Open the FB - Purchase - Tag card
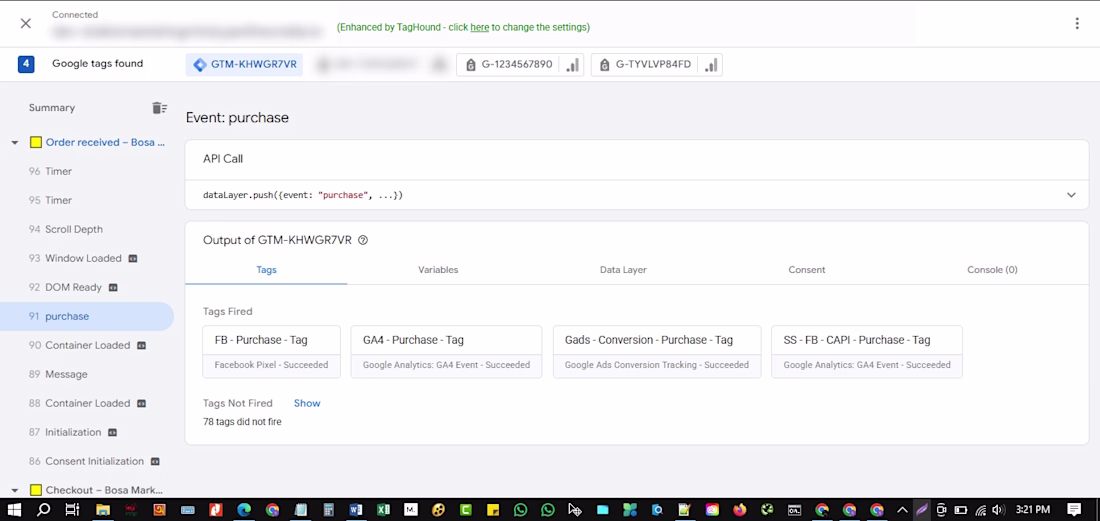This screenshot has height=521, width=1100. coord(271,352)
